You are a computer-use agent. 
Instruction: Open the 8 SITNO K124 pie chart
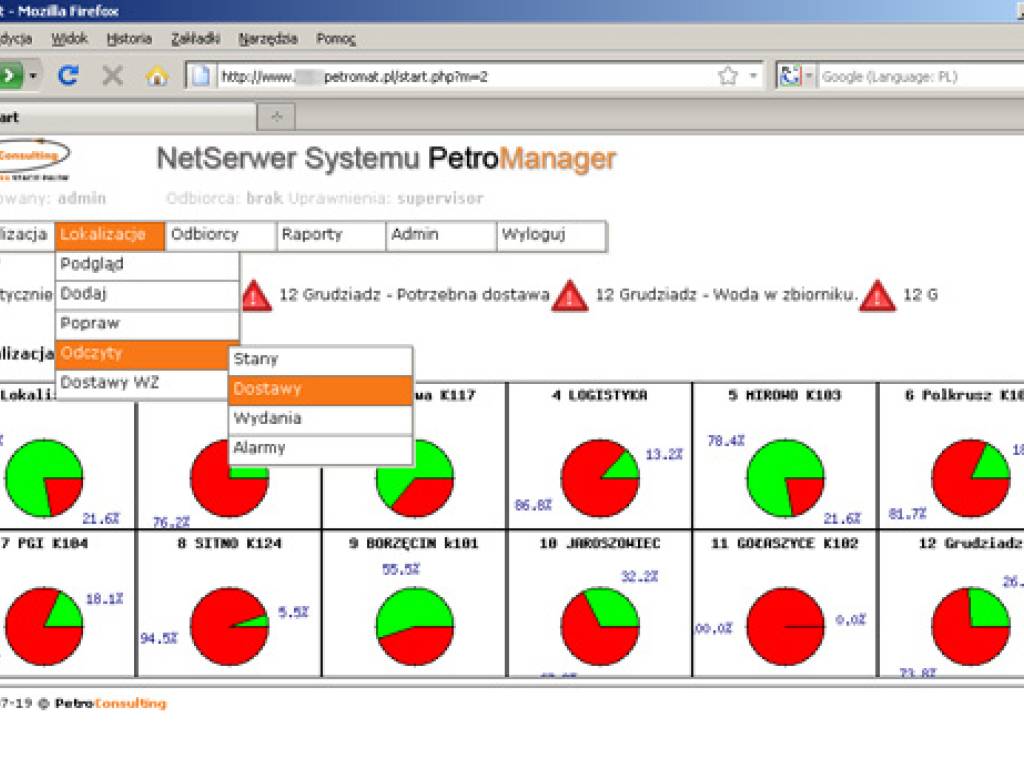pyautogui.click(x=229, y=627)
